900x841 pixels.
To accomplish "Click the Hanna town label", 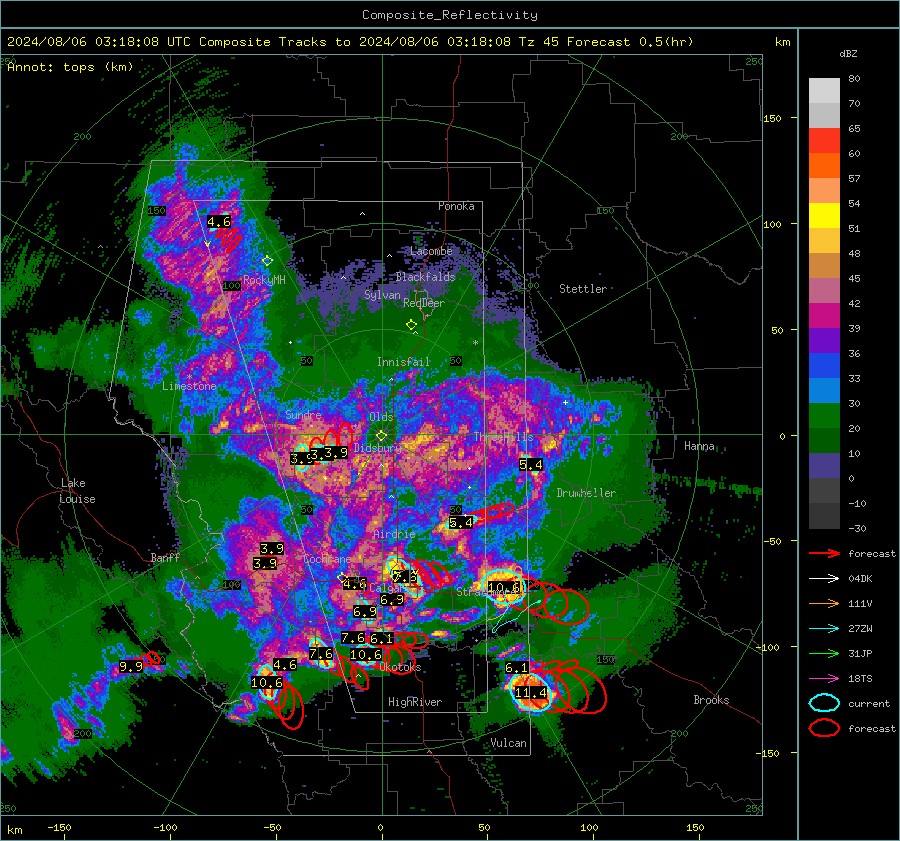I will coord(699,446).
